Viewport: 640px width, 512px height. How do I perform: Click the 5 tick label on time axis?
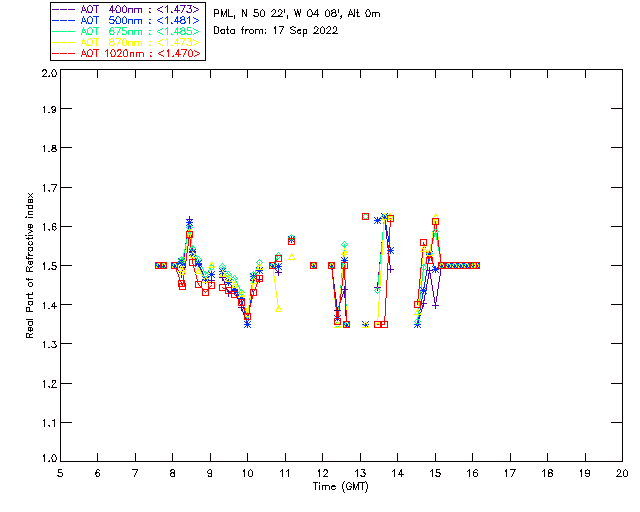60,473
